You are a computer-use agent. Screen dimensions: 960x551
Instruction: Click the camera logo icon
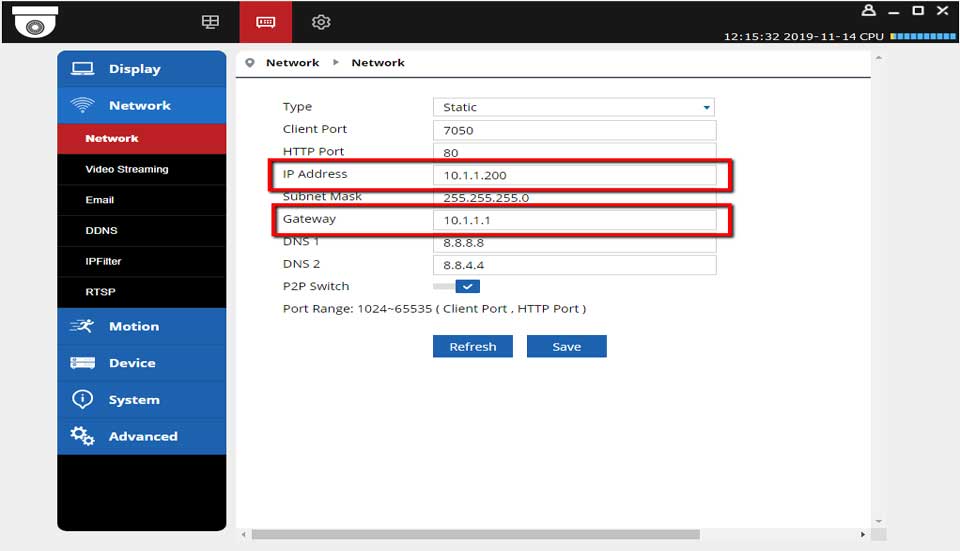(35, 22)
